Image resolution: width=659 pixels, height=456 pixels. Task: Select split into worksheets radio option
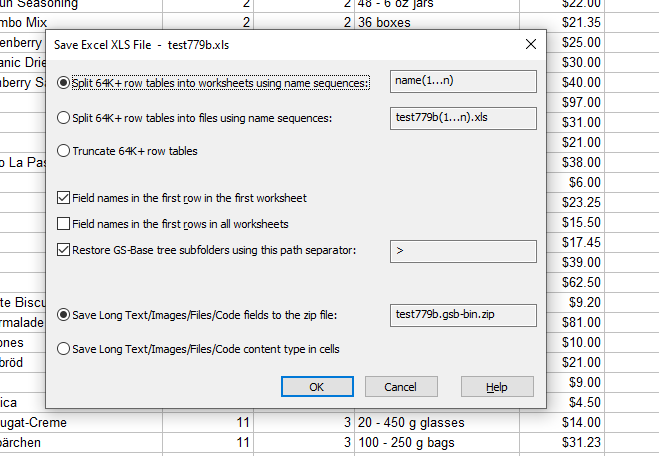[65, 83]
